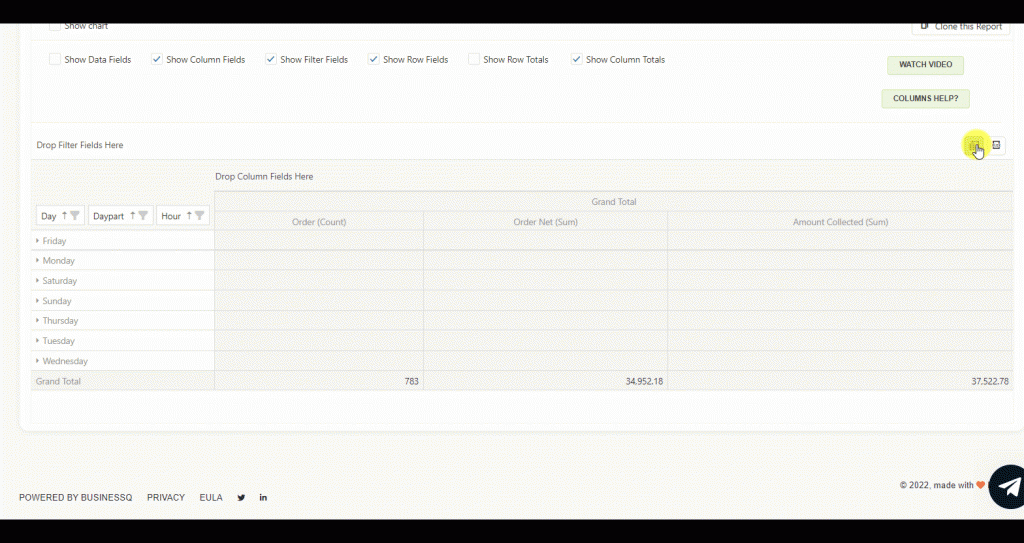Click the COLUMNS HELP? button
The image size is (1024, 543).
925,99
